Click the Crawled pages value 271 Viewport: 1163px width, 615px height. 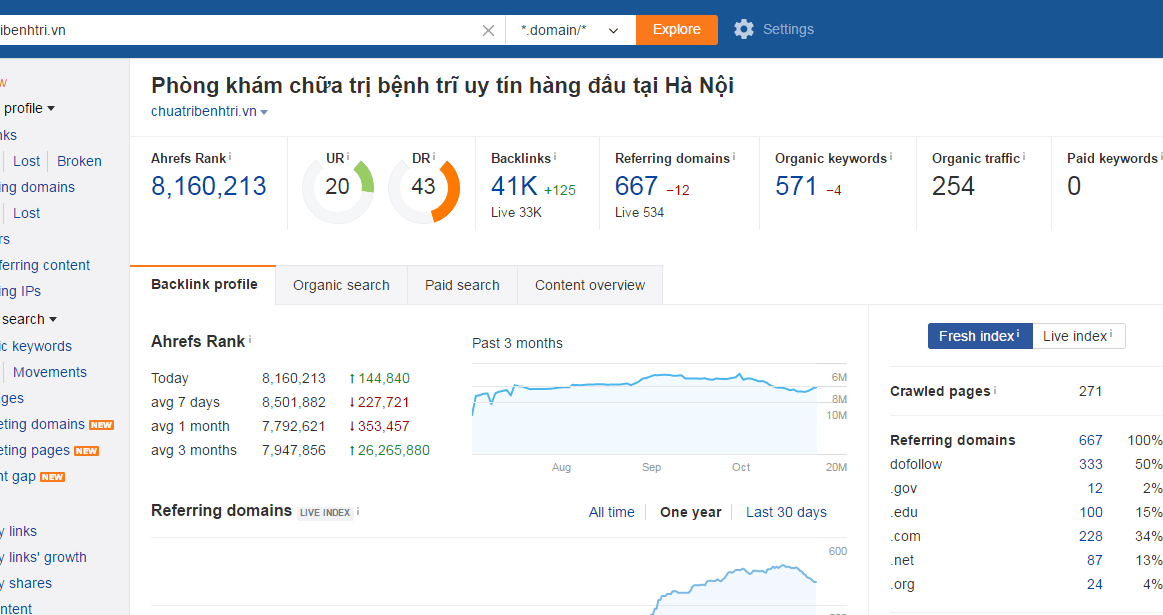coord(1090,391)
